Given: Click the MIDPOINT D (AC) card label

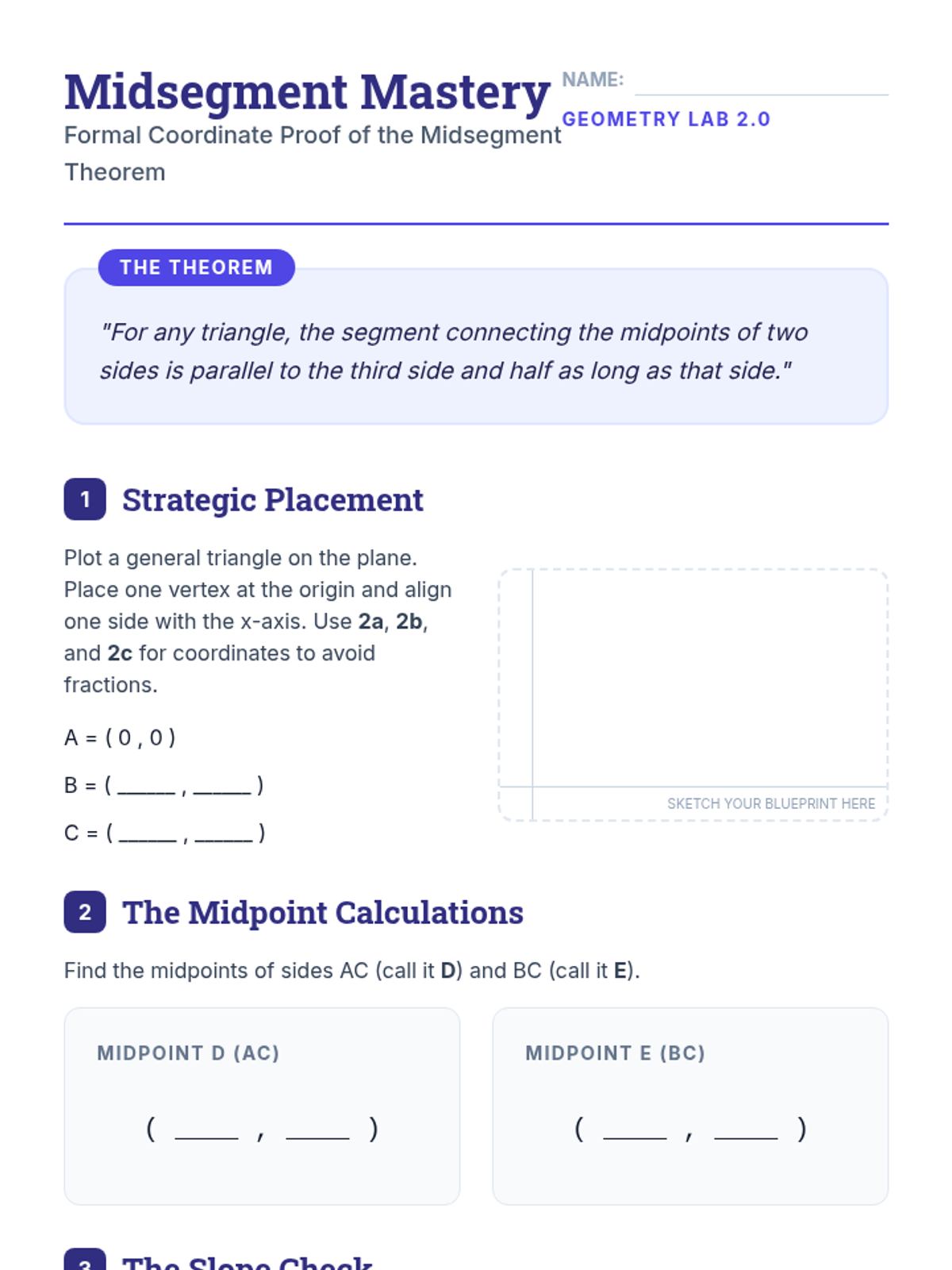Looking at the screenshot, I should [x=188, y=1053].
